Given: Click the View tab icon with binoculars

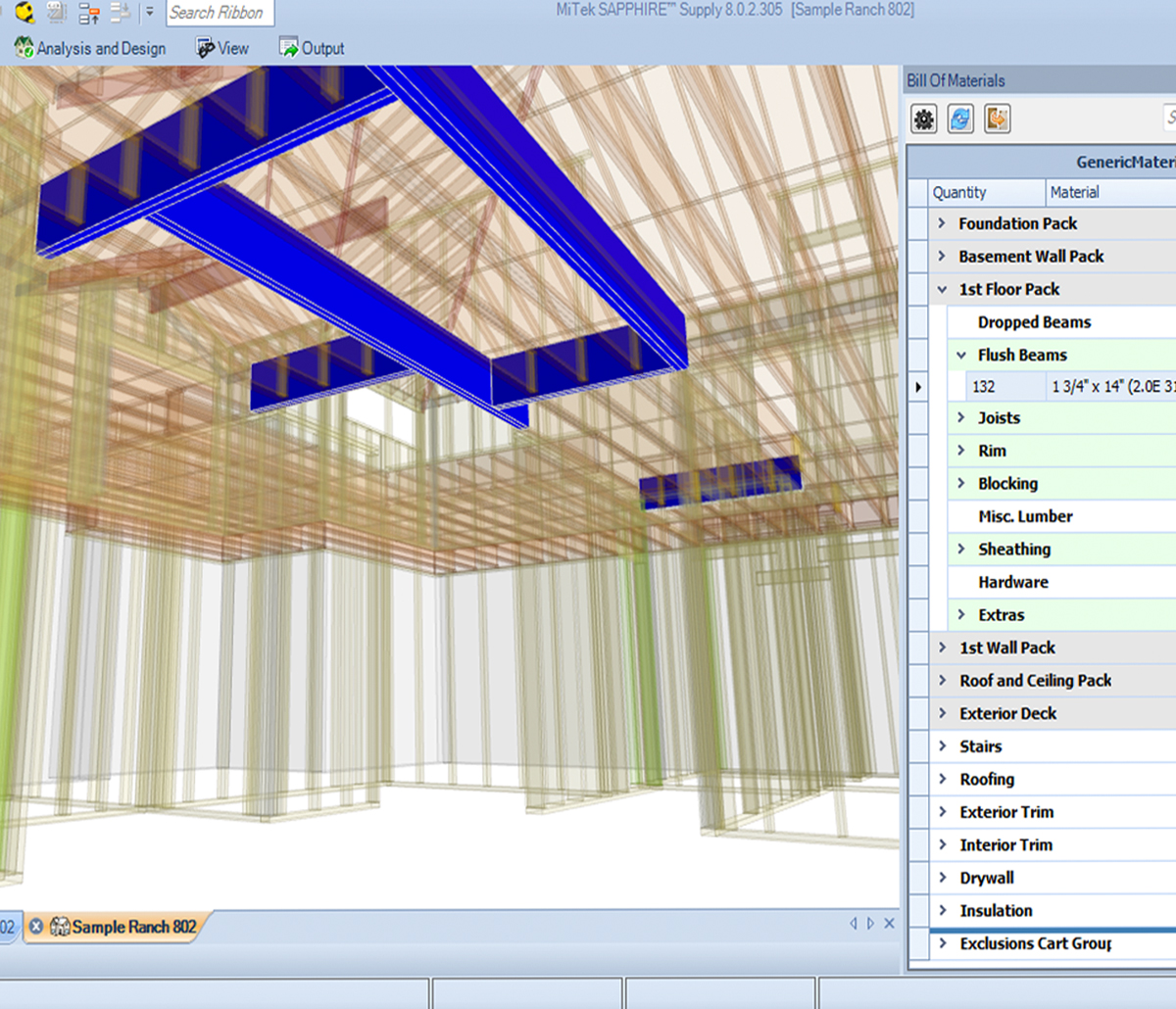Looking at the screenshot, I should point(204,47).
